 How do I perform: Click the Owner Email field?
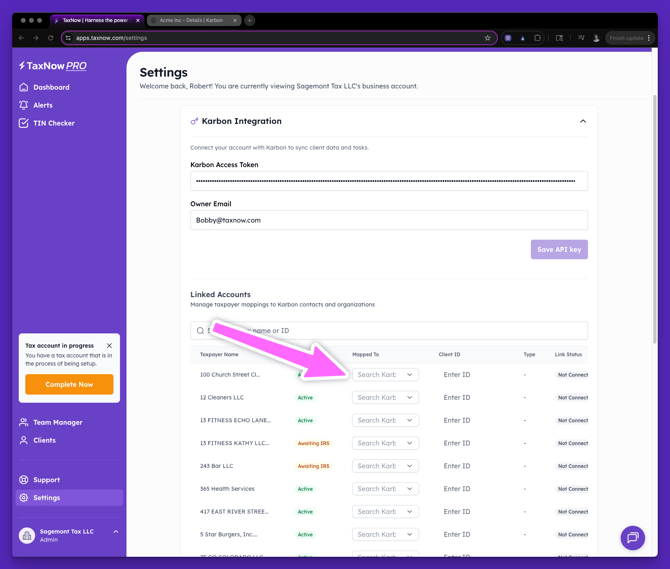[389, 220]
